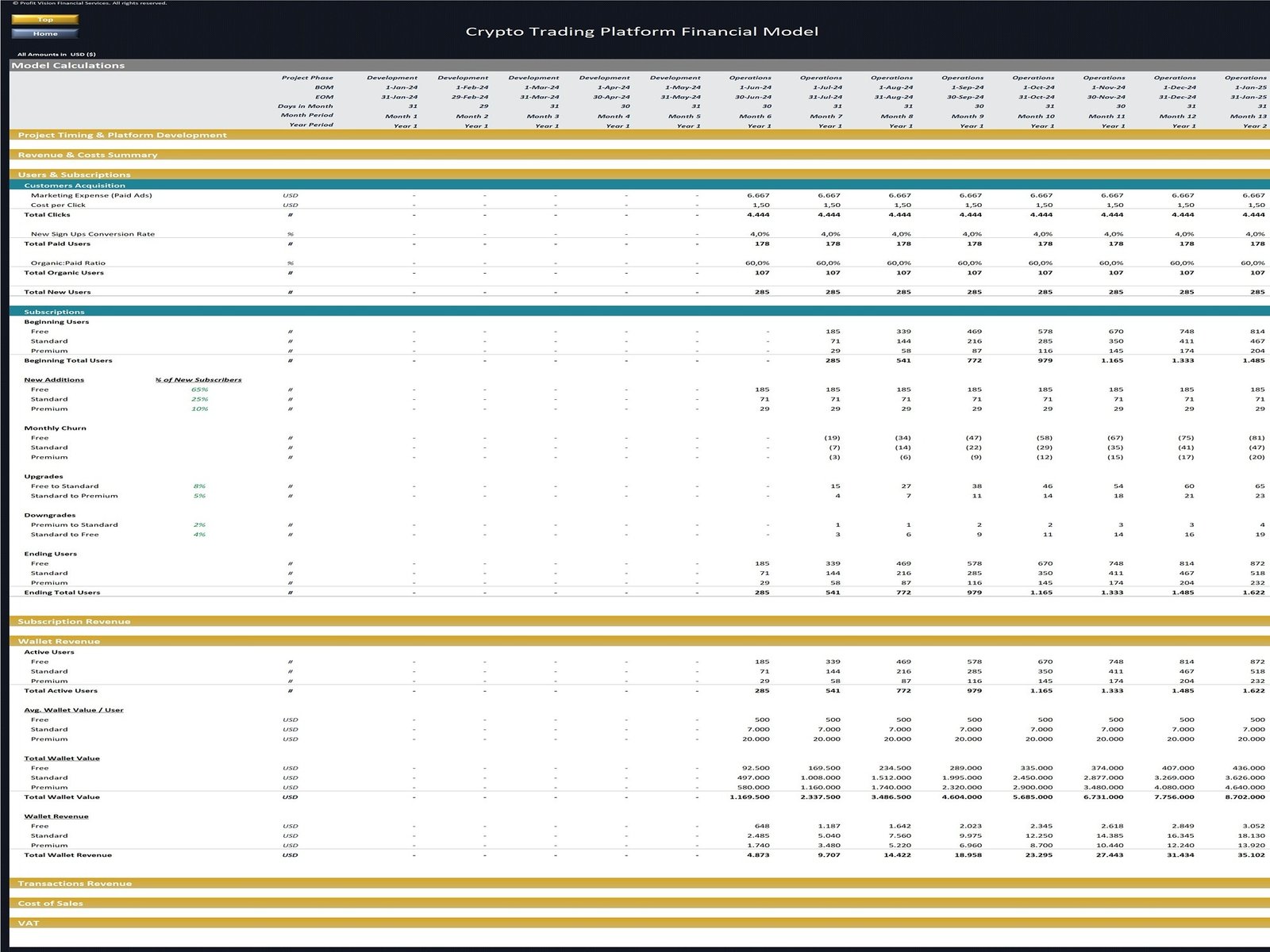Expand the Transactions Revenue section
1270x952 pixels.
(x=75, y=883)
